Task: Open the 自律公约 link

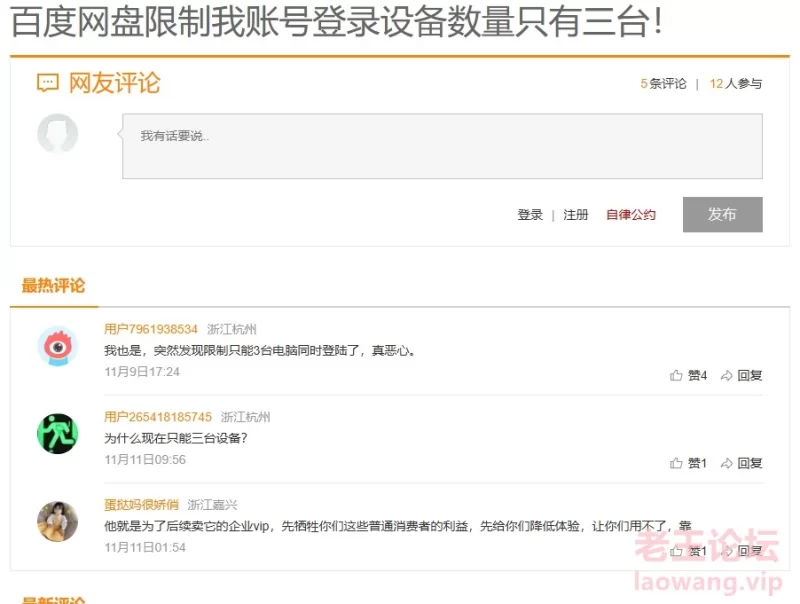Action: point(631,215)
